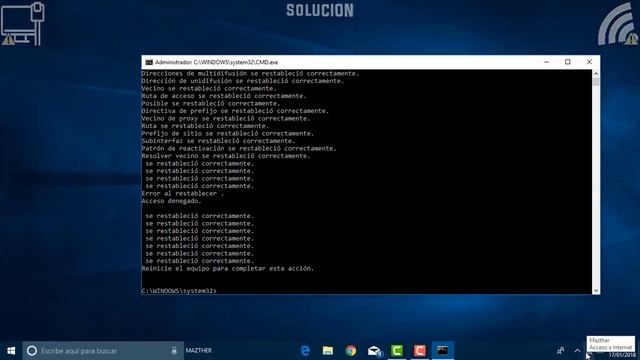Image resolution: width=640 pixels, height=360 pixels.
Task: Click the 'Reinicie el equipo para completar' line
Action: pyautogui.click(x=228, y=268)
